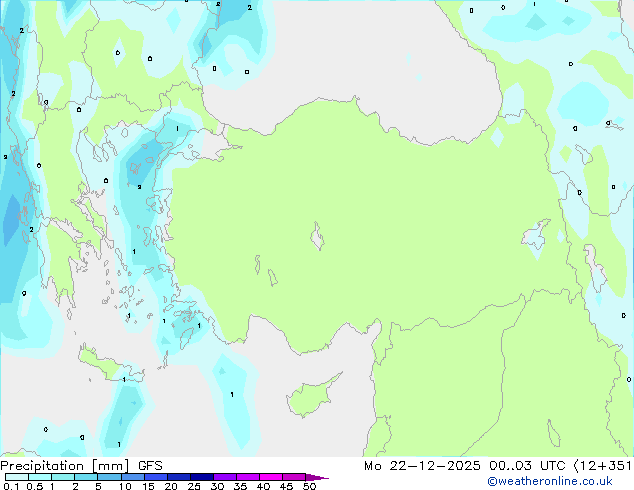Click the 2 mm legend color swatch
This screenshot has width=634, height=490.
[x=86, y=477]
